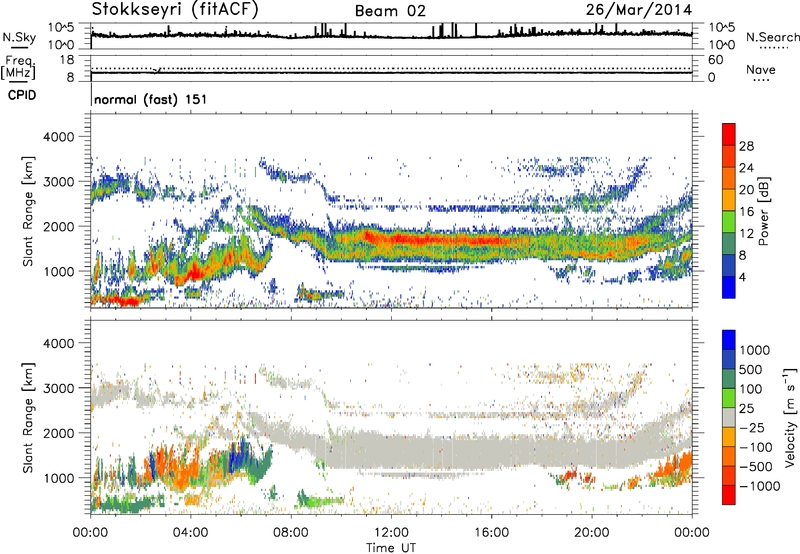Click the 'Velocity [m s-1]' colorbar label
The height and width of the screenshot is (554, 800).
(x=790, y=417)
